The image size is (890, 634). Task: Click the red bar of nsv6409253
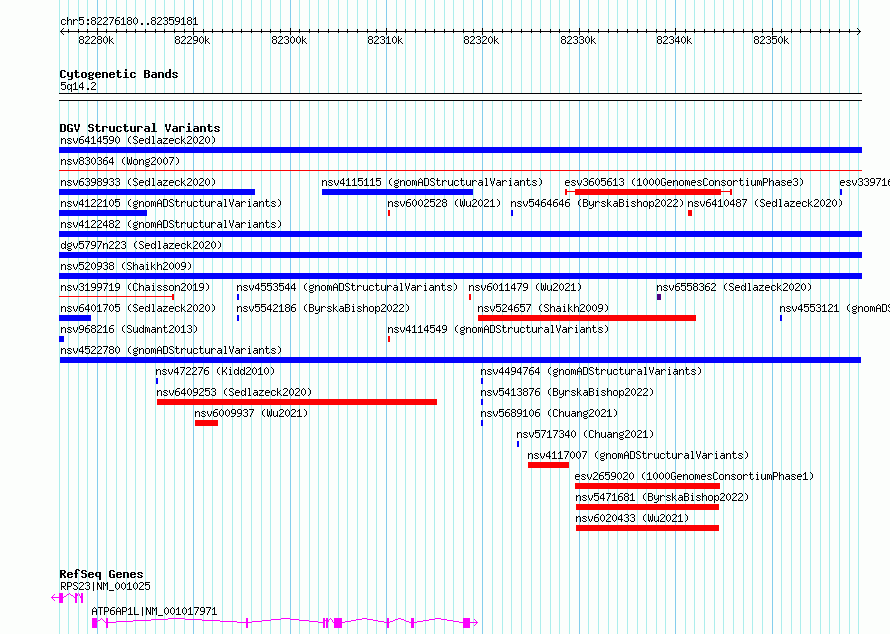click(x=297, y=402)
